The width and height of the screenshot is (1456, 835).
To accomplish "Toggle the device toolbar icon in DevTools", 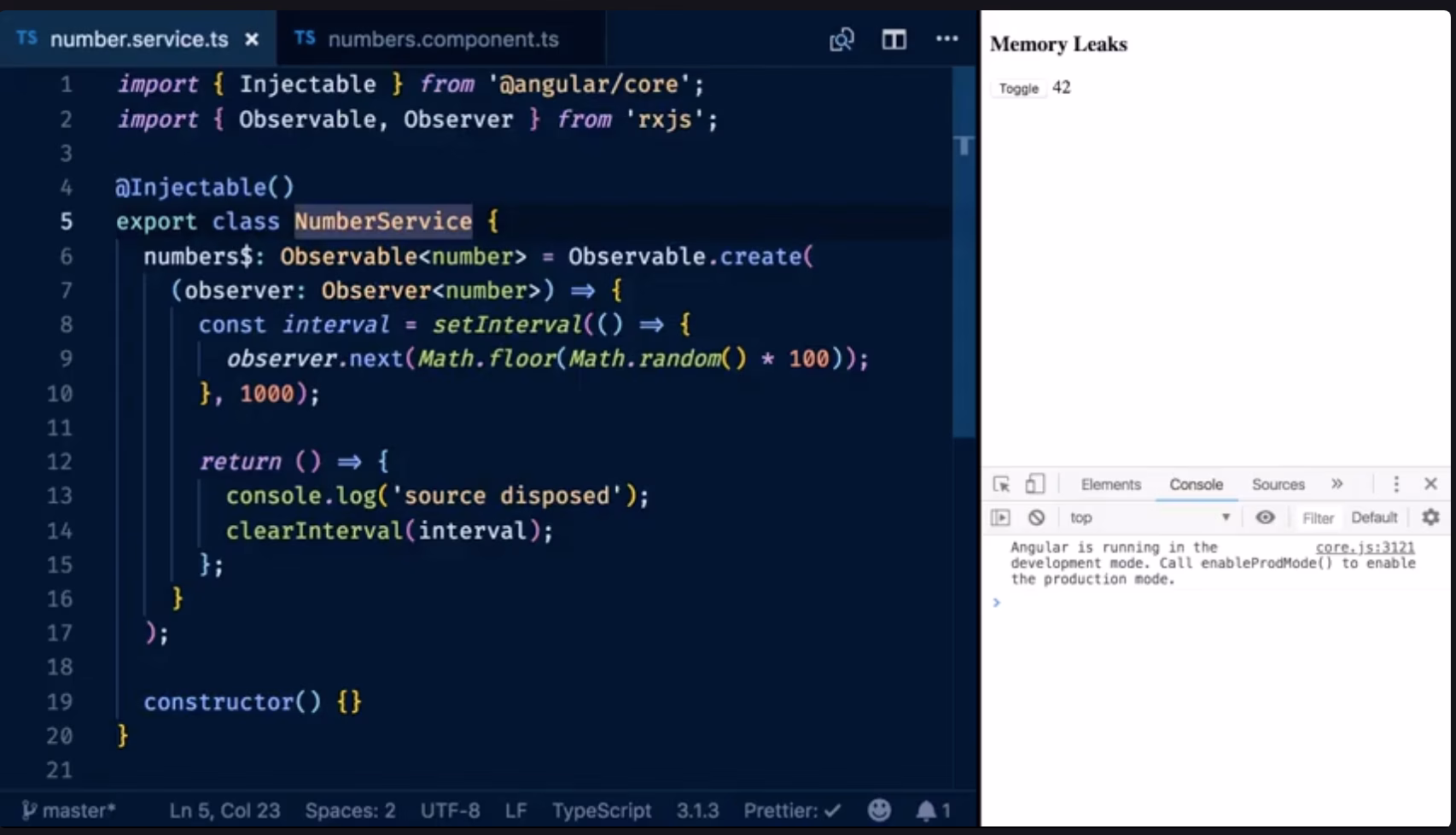I will pos(1034,484).
